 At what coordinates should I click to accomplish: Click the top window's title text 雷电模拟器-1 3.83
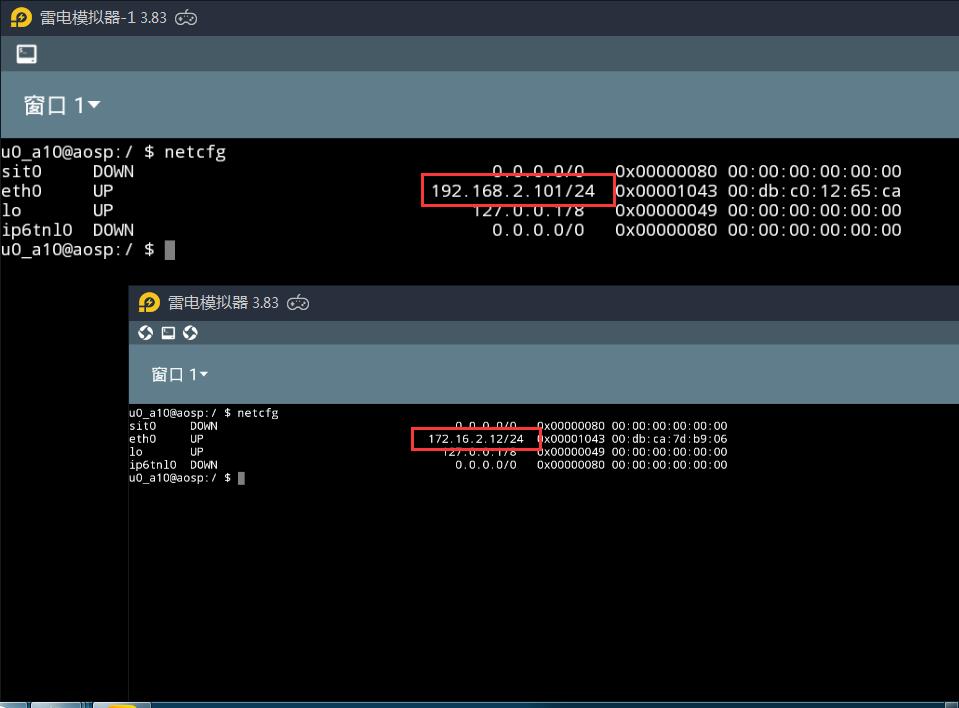coord(103,18)
